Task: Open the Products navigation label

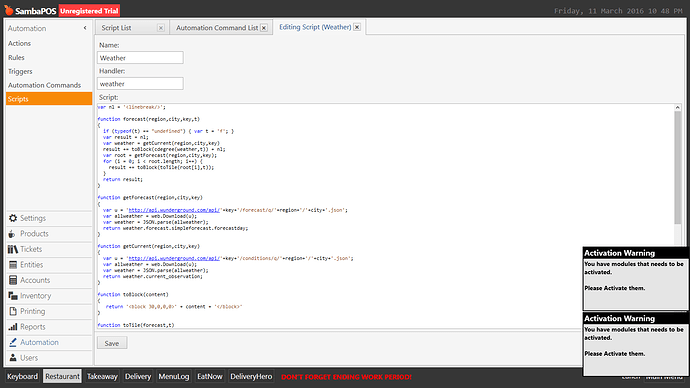Action: pyautogui.click(x=34, y=234)
